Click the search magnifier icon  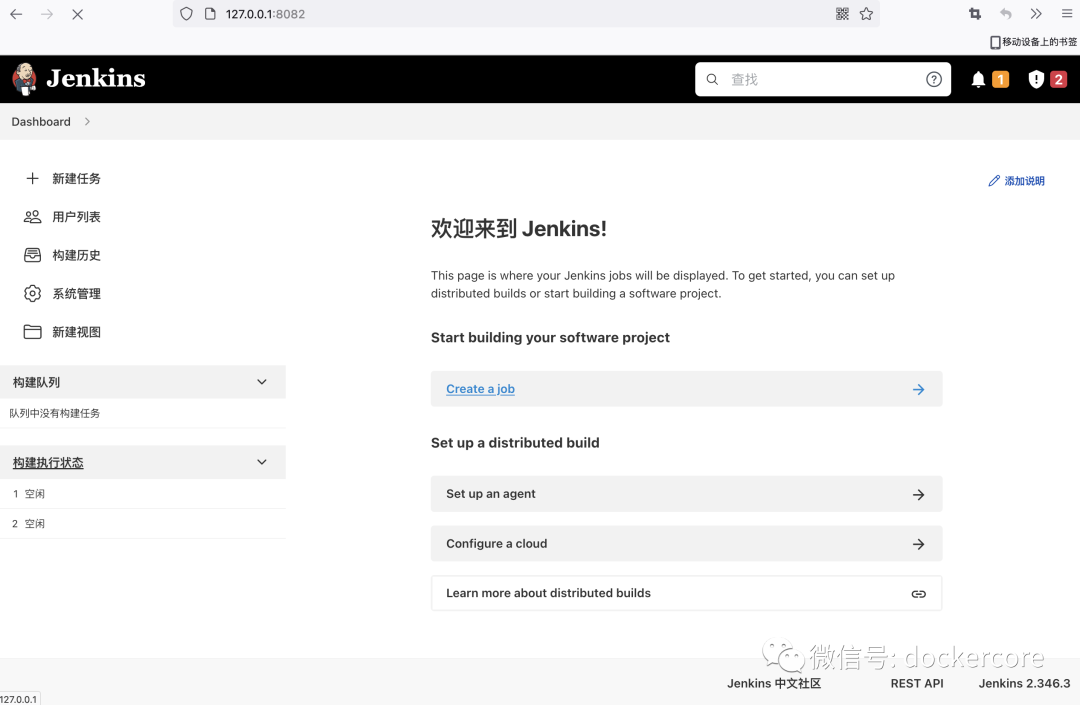(712, 79)
